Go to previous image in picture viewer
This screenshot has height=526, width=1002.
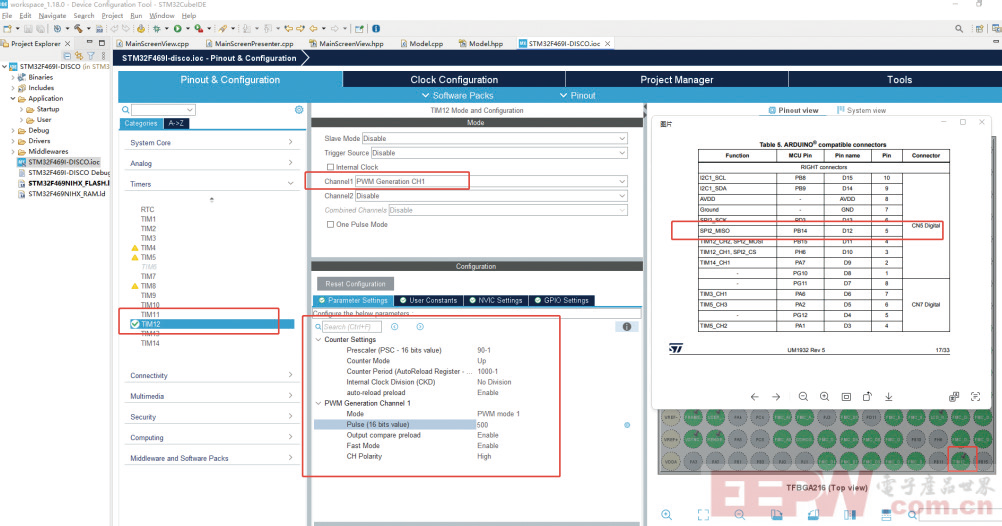[755, 397]
